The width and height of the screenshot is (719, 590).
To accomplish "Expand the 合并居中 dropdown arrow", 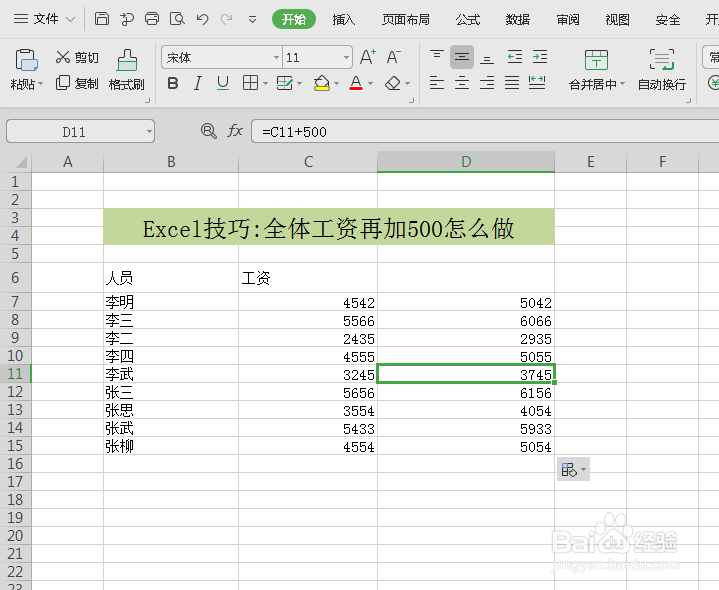I will 622,84.
